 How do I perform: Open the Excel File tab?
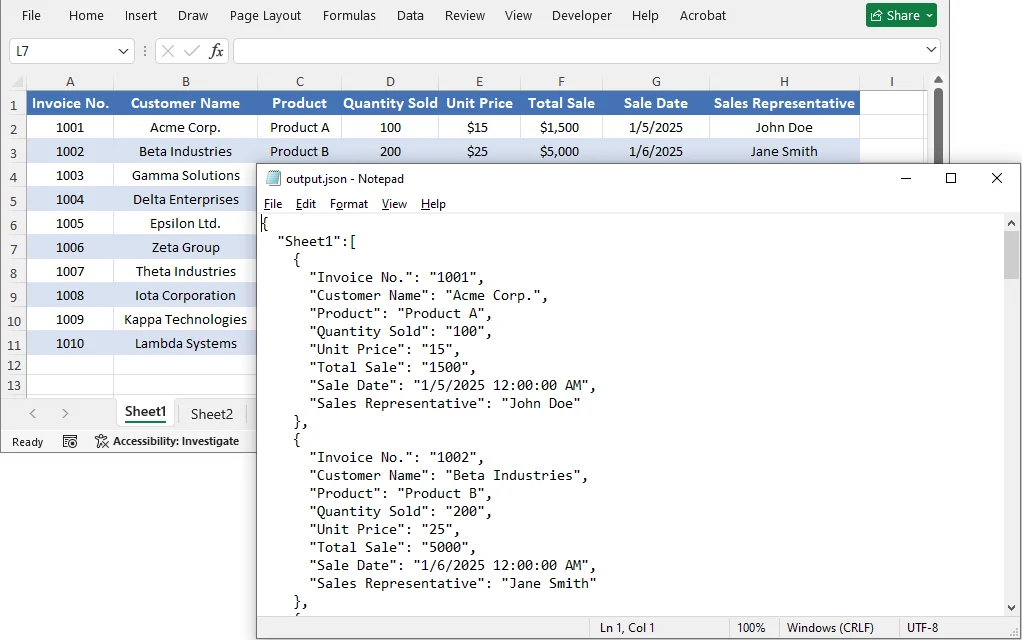pyautogui.click(x=31, y=16)
